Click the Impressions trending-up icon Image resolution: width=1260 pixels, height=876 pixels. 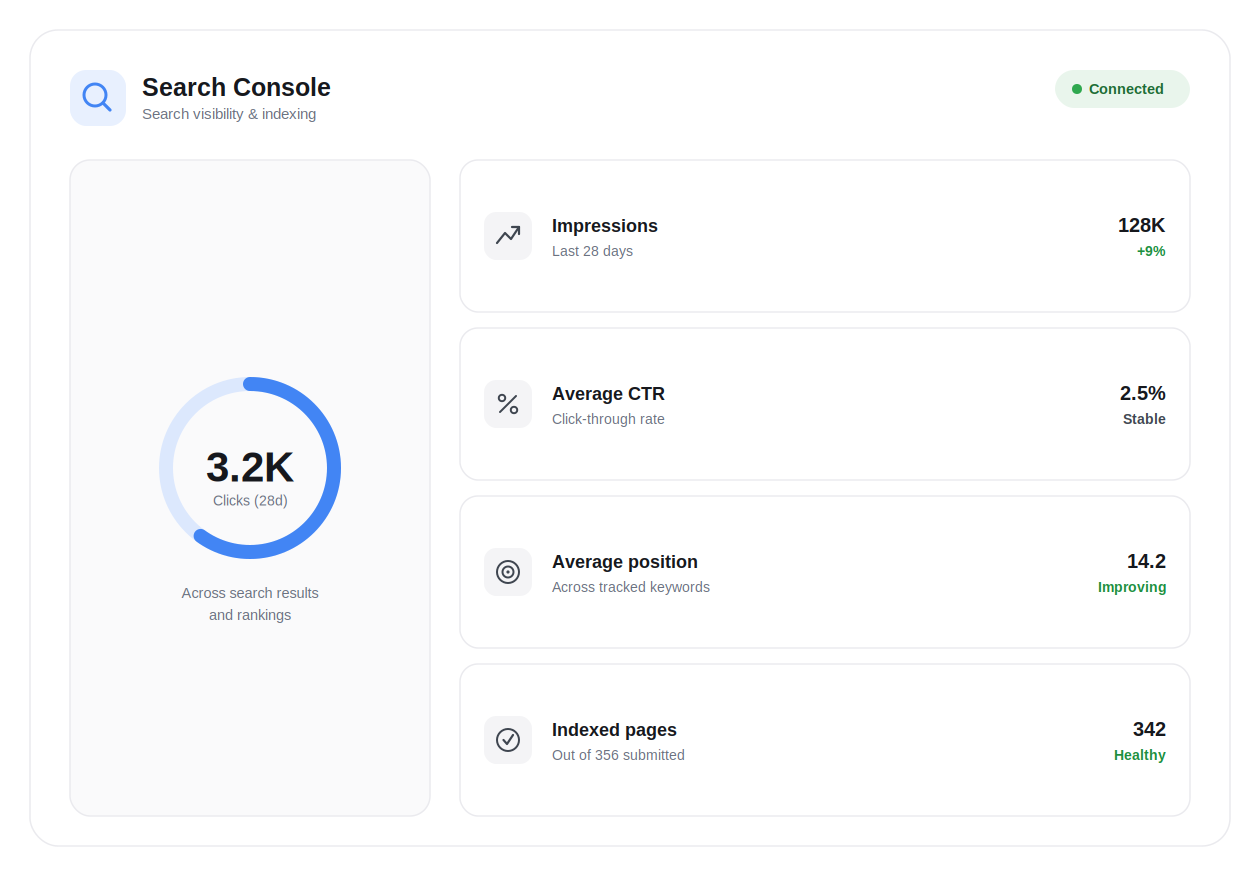point(508,236)
